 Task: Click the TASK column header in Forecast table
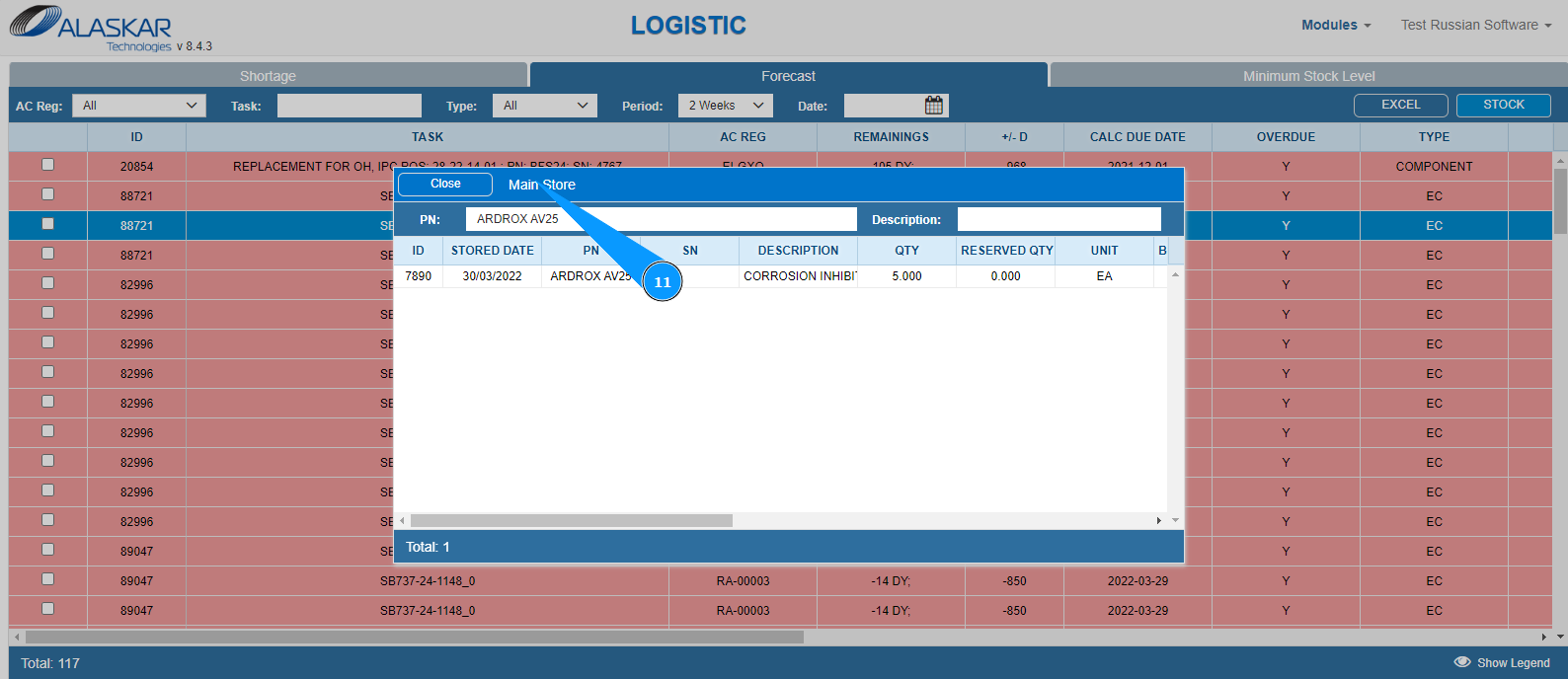click(x=428, y=137)
